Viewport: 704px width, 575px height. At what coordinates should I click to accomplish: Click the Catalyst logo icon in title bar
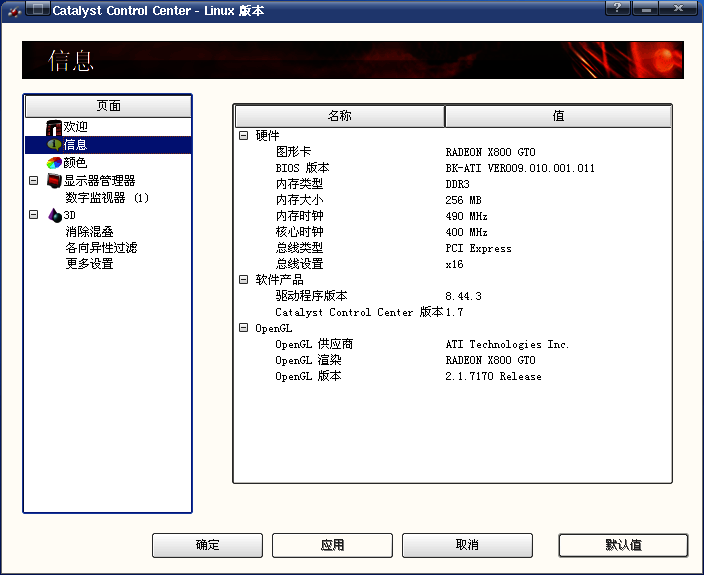point(13,11)
